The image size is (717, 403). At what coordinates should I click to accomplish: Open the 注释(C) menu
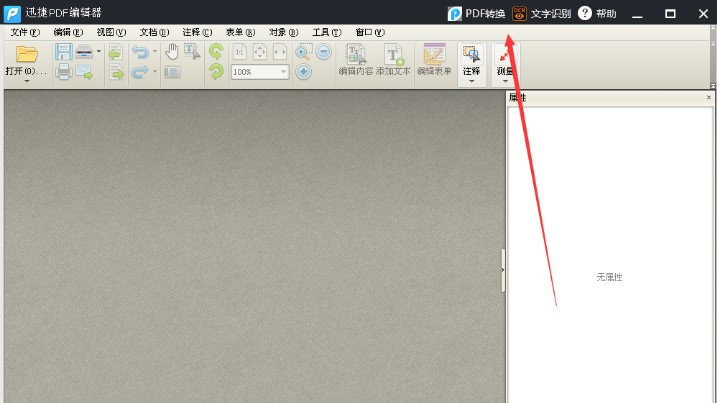click(x=197, y=32)
